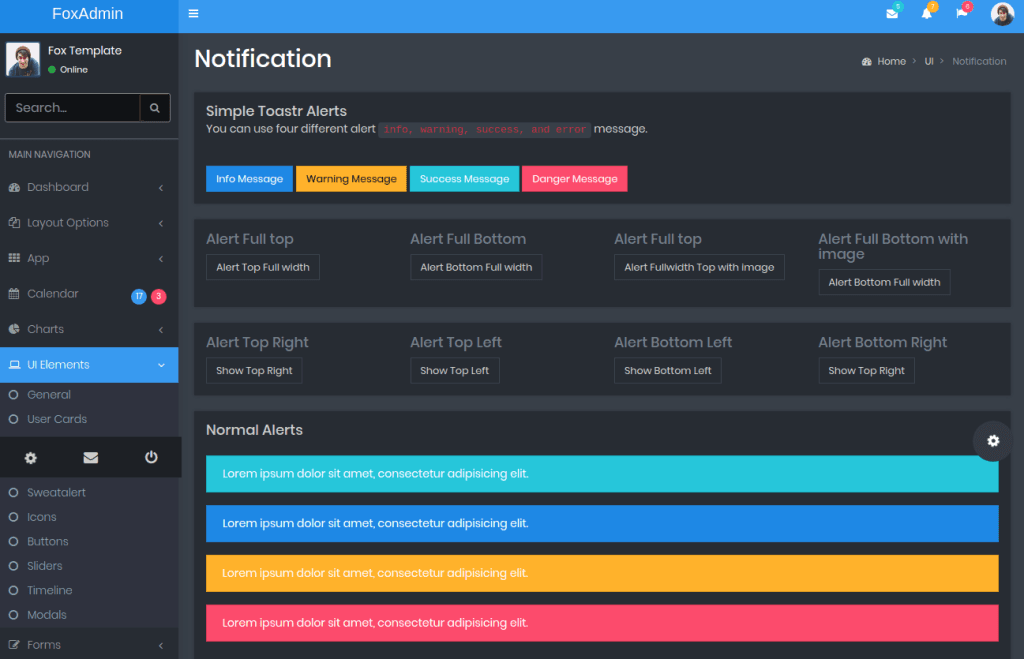Click the hamburger menu icon beside FoxAdmin
1024x659 pixels.
point(193,13)
